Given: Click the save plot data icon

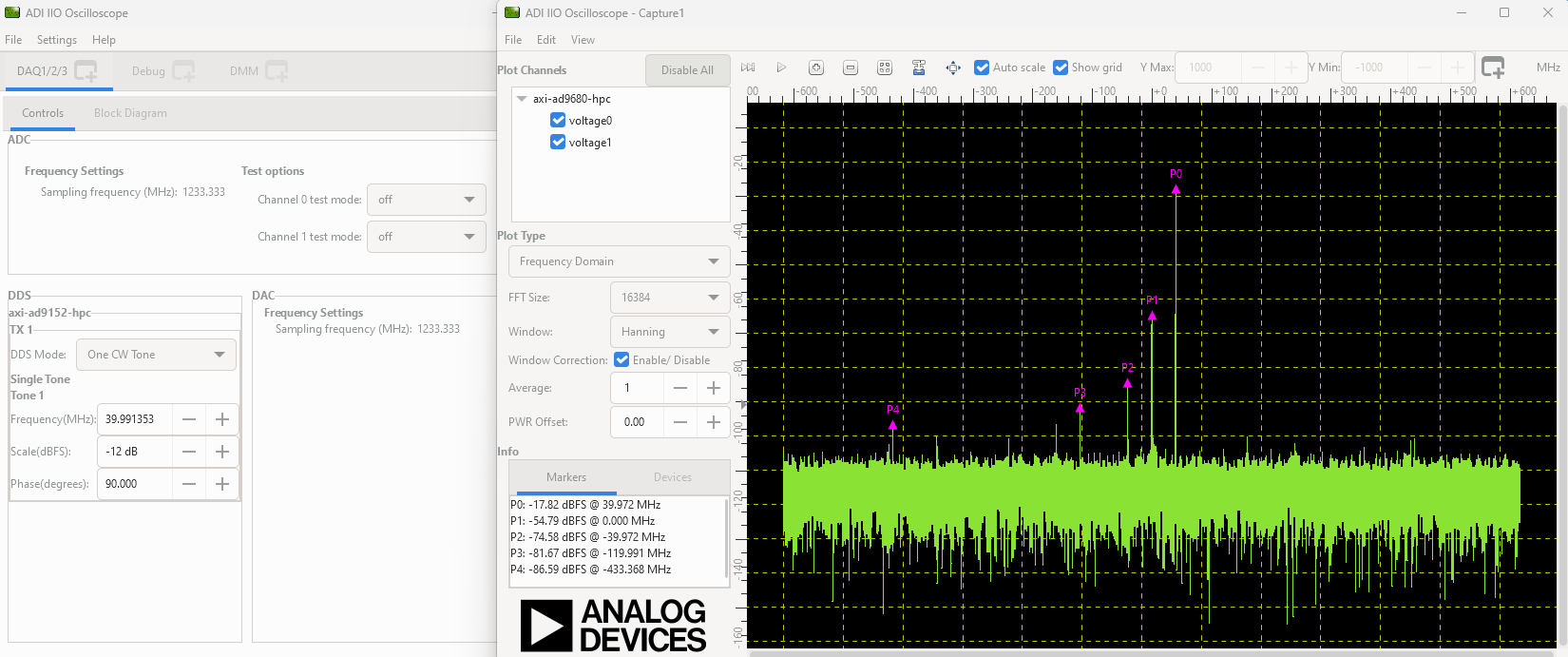Looking at the screenshot, I should 919,68.
